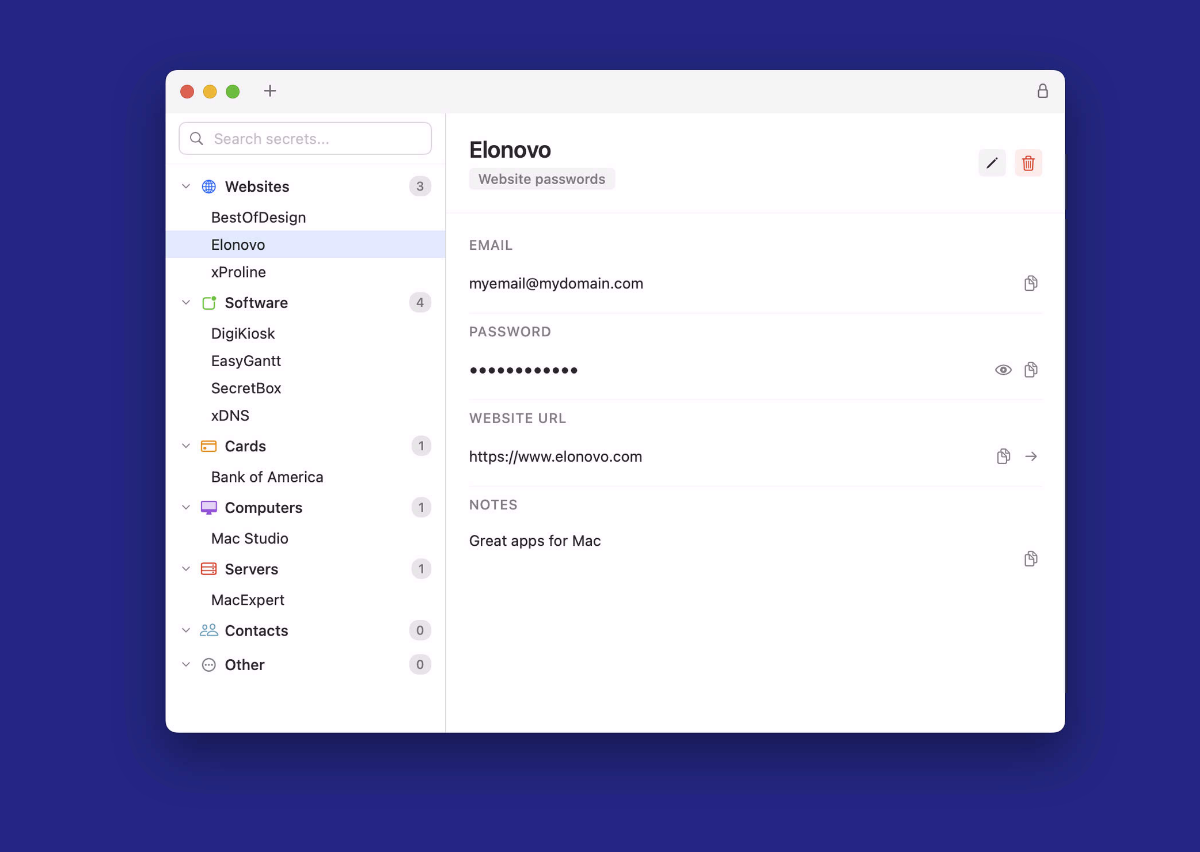Screen dimensions: 1200x852
Task: Click the green zoom window button
Action: 233,91
